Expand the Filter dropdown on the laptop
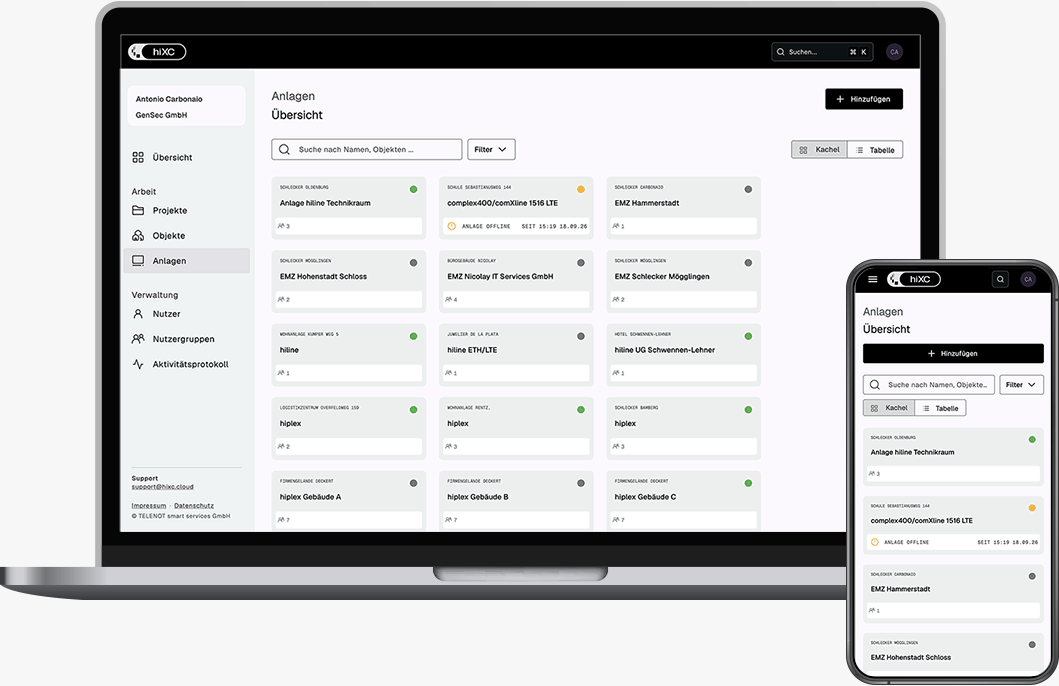The image size is (1059, 686). click(491, 149)
